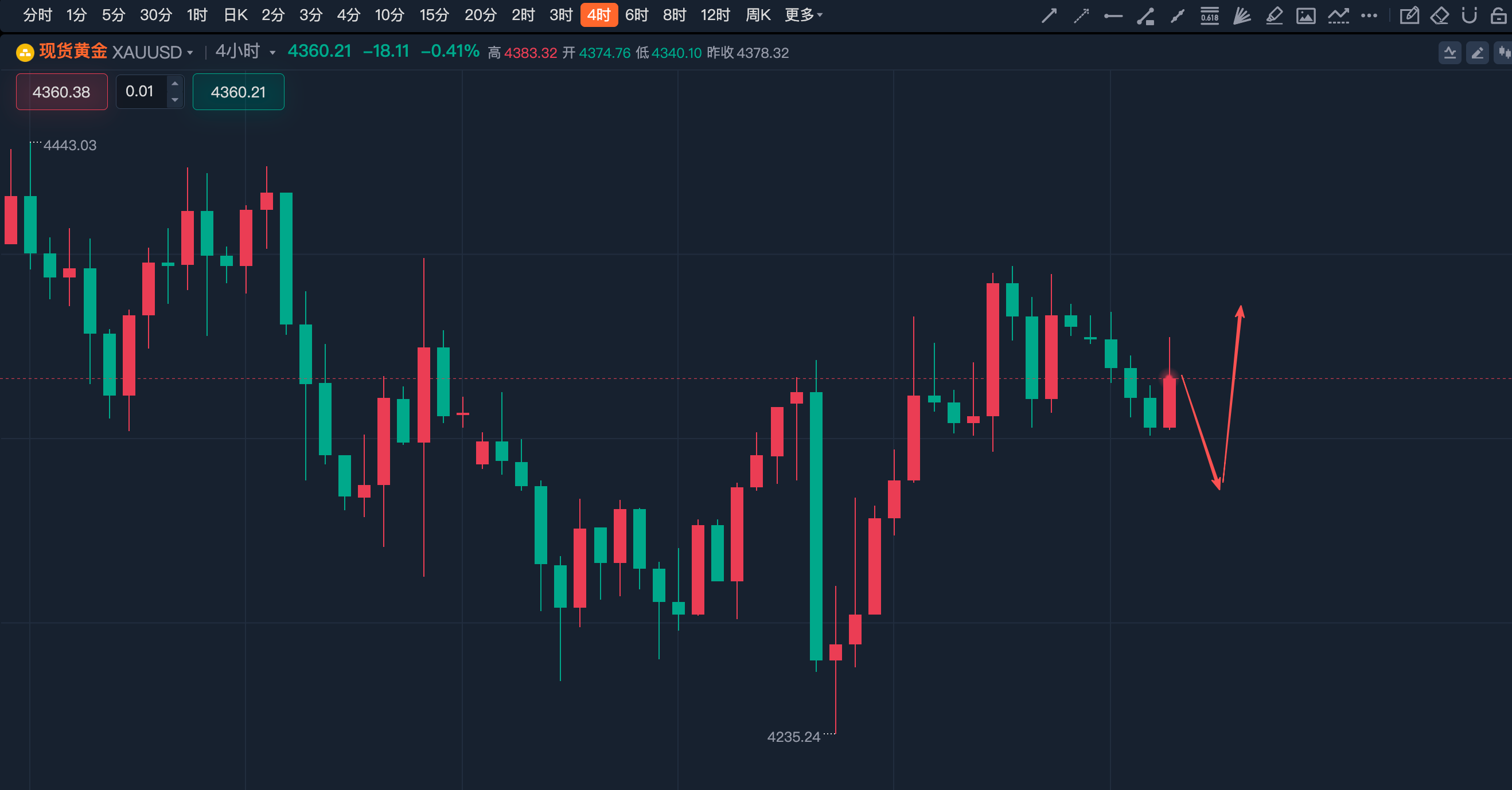The width and height of the screenshot is (1512, 790).
Task: Toggle the magnet snap mode
Action: coord(1469,16)
